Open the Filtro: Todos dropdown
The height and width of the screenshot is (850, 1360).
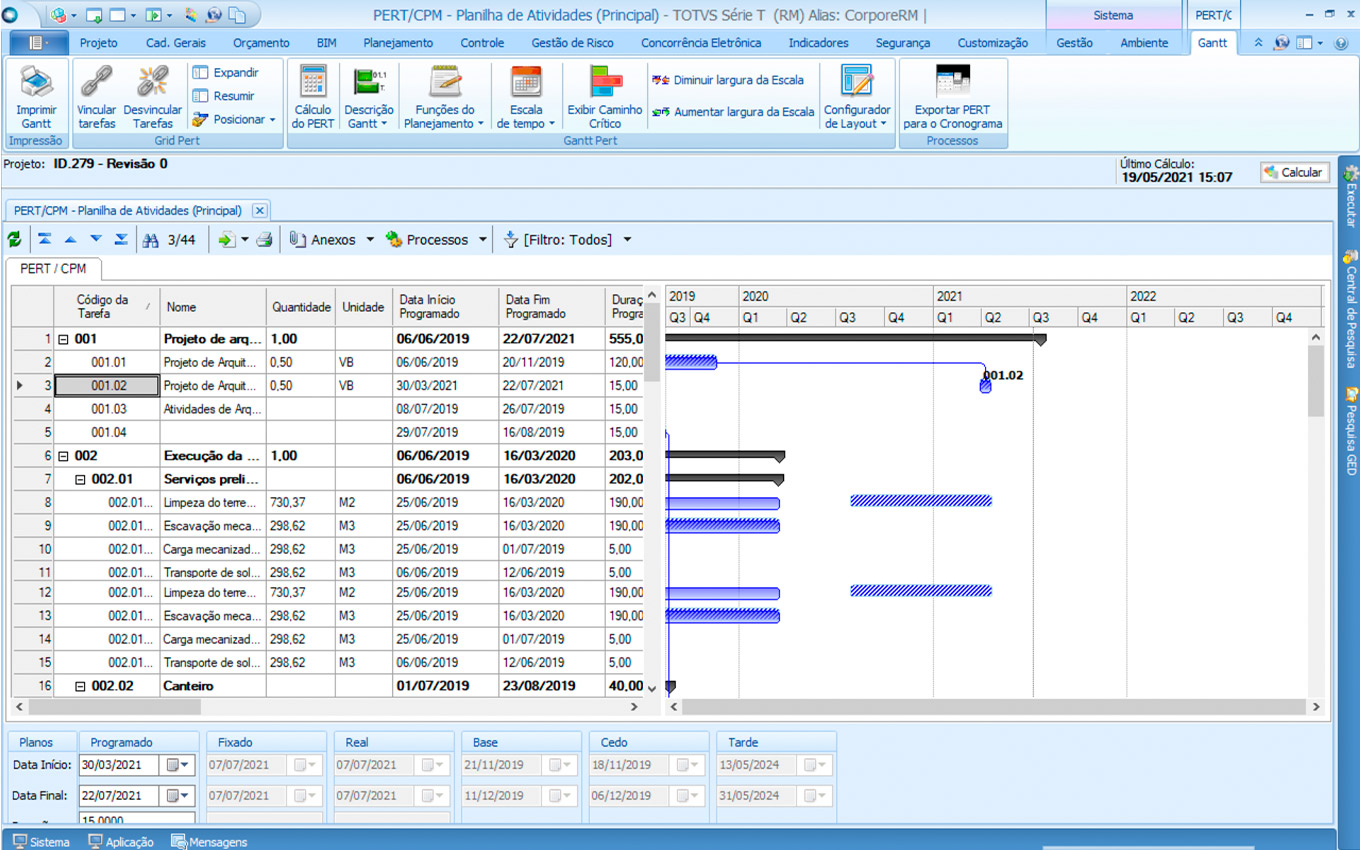click(x=627, y=240)
